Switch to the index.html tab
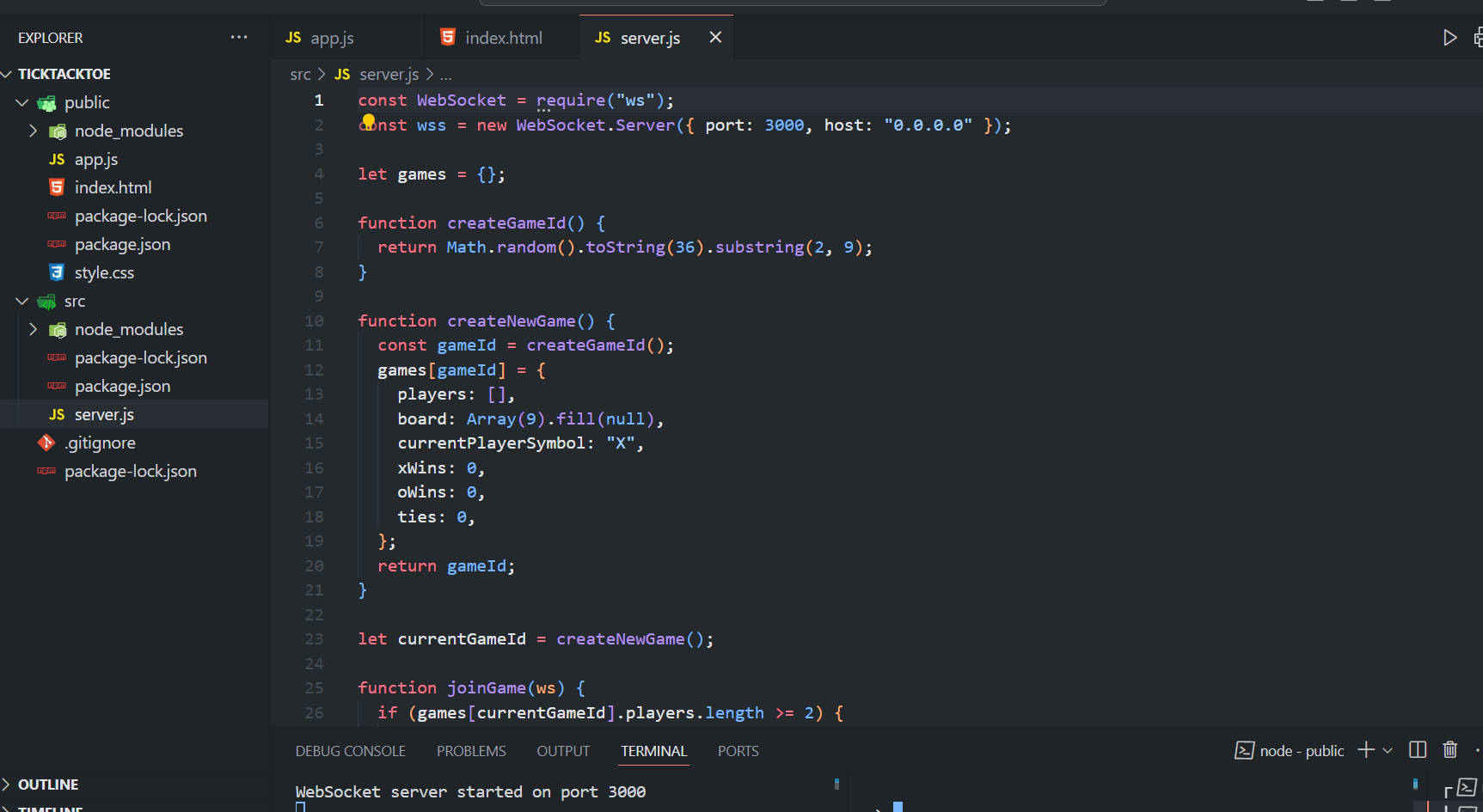 pos(503,39)
